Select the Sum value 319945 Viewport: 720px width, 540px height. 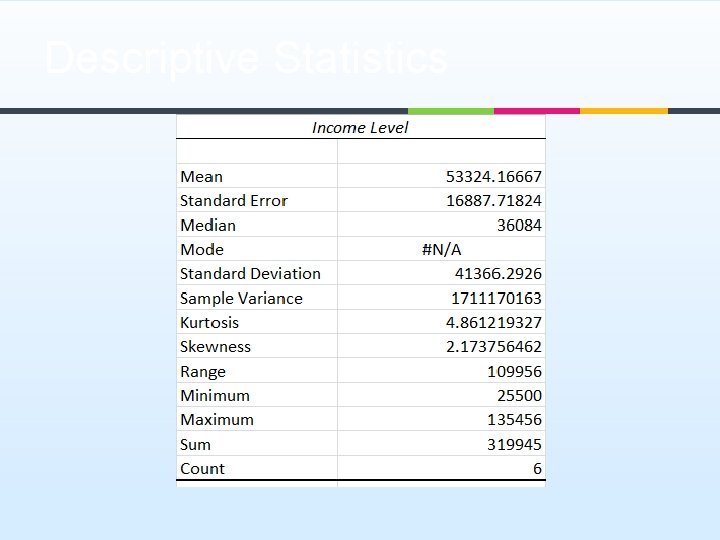click(x=514, y=444)
